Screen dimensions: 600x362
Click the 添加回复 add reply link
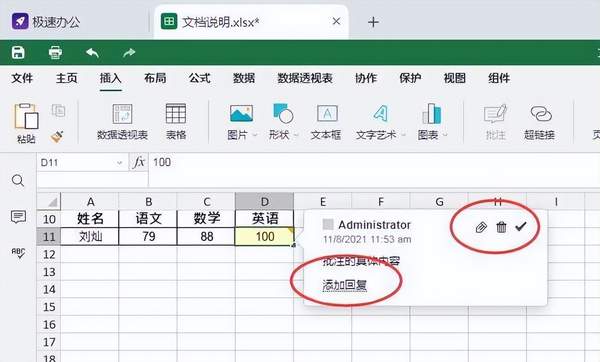[x=345, y=285]
